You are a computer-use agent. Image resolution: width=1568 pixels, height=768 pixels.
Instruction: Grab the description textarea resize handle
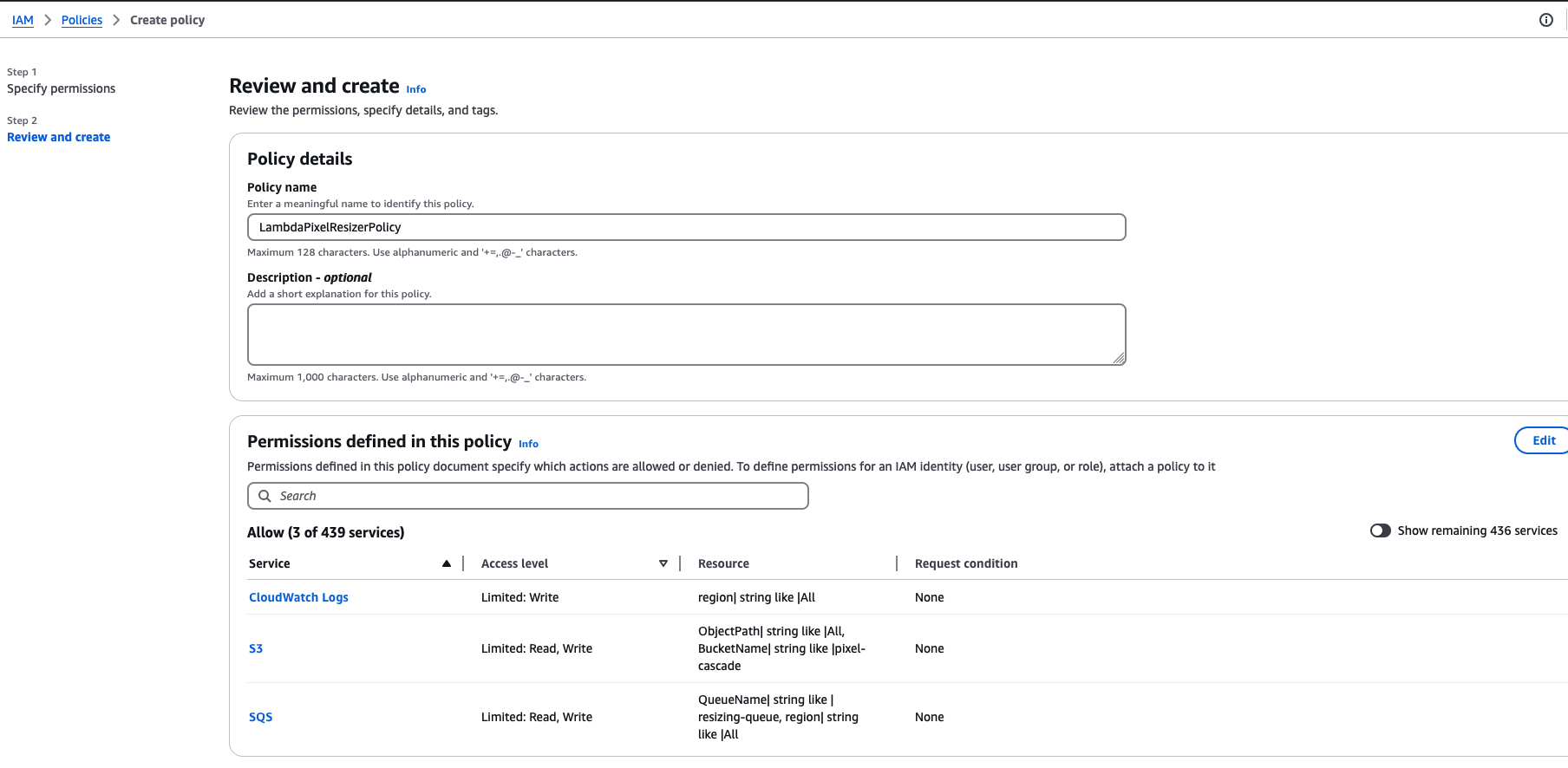pyautogui.click(x=1119, y=358)
